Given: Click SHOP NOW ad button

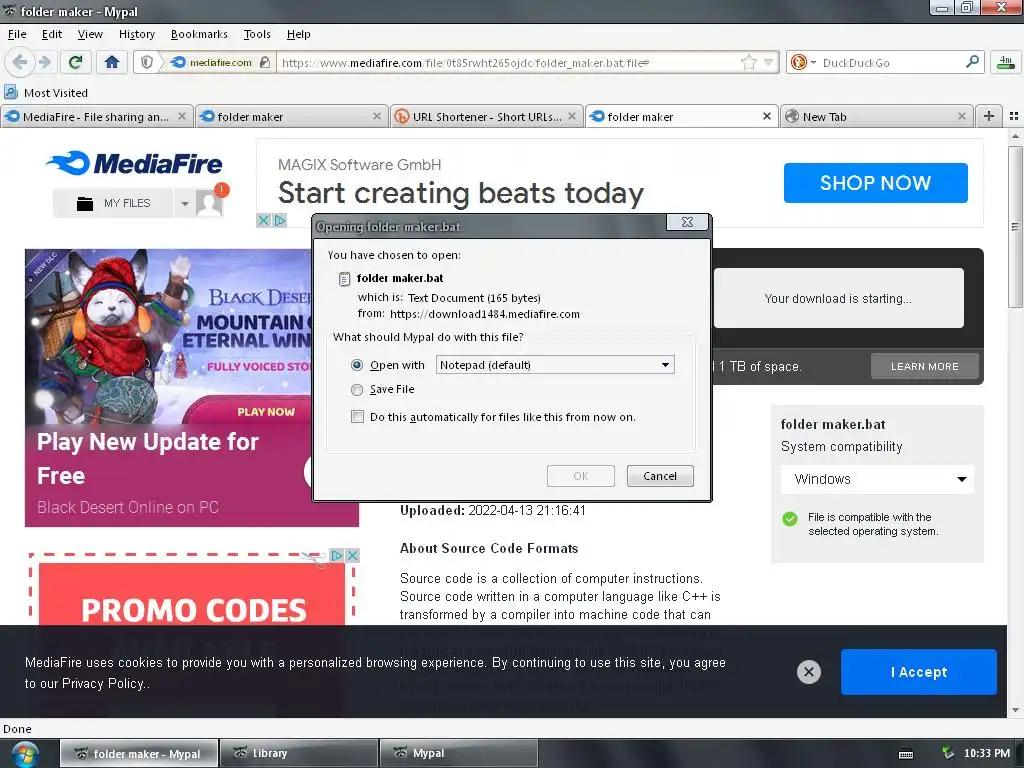Looking at the screenshot, I should 875,183.
